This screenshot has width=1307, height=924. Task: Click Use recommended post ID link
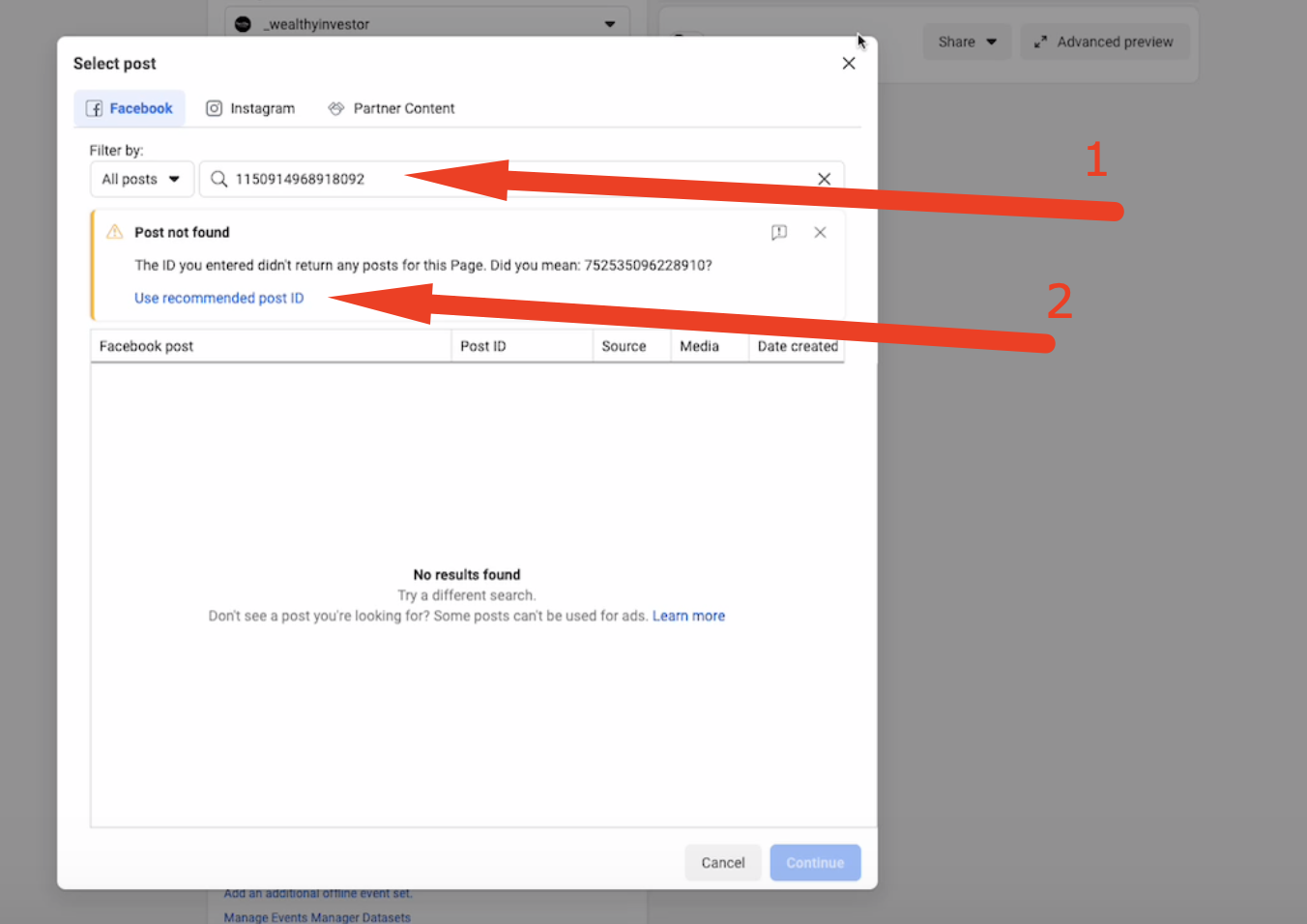[x=219, y=298]
